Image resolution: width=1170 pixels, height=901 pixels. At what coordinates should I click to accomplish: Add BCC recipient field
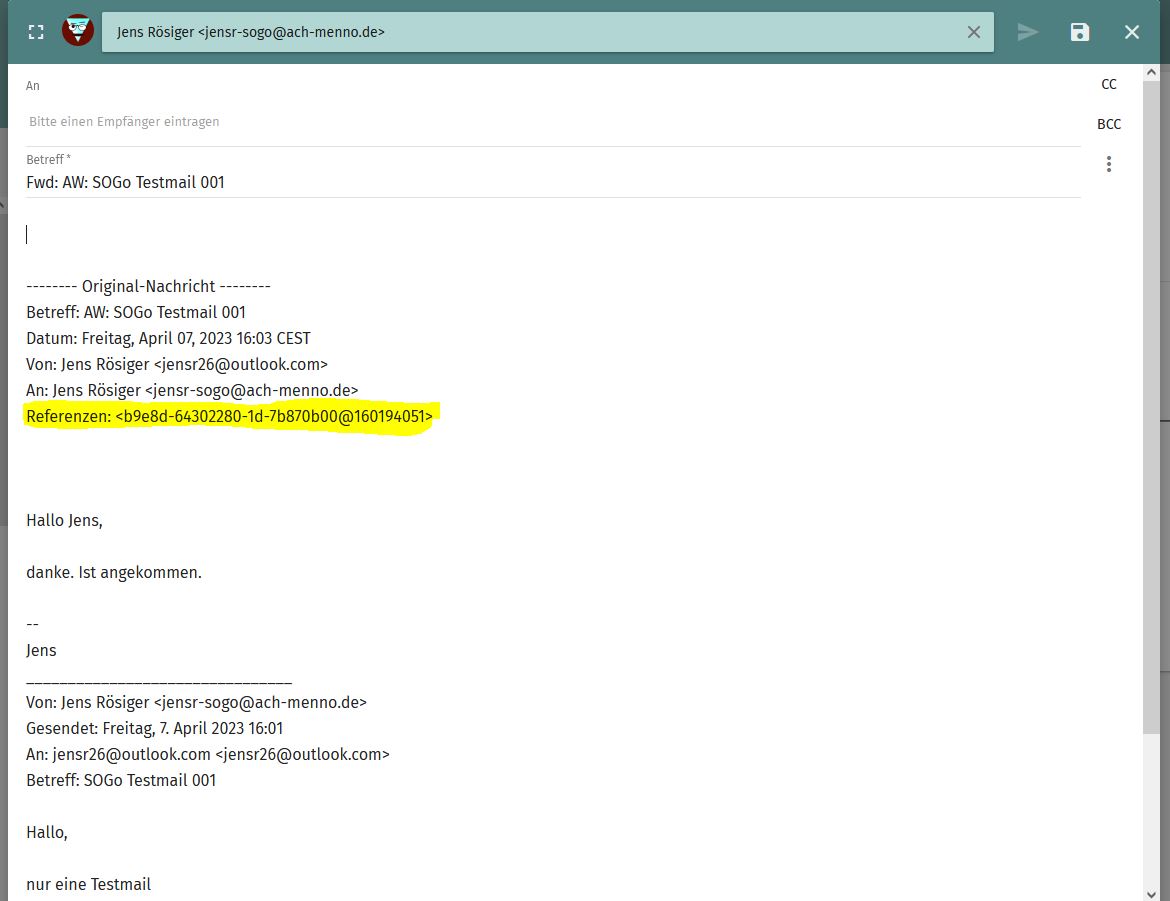pyautogui.click(x=1109, y=124)
